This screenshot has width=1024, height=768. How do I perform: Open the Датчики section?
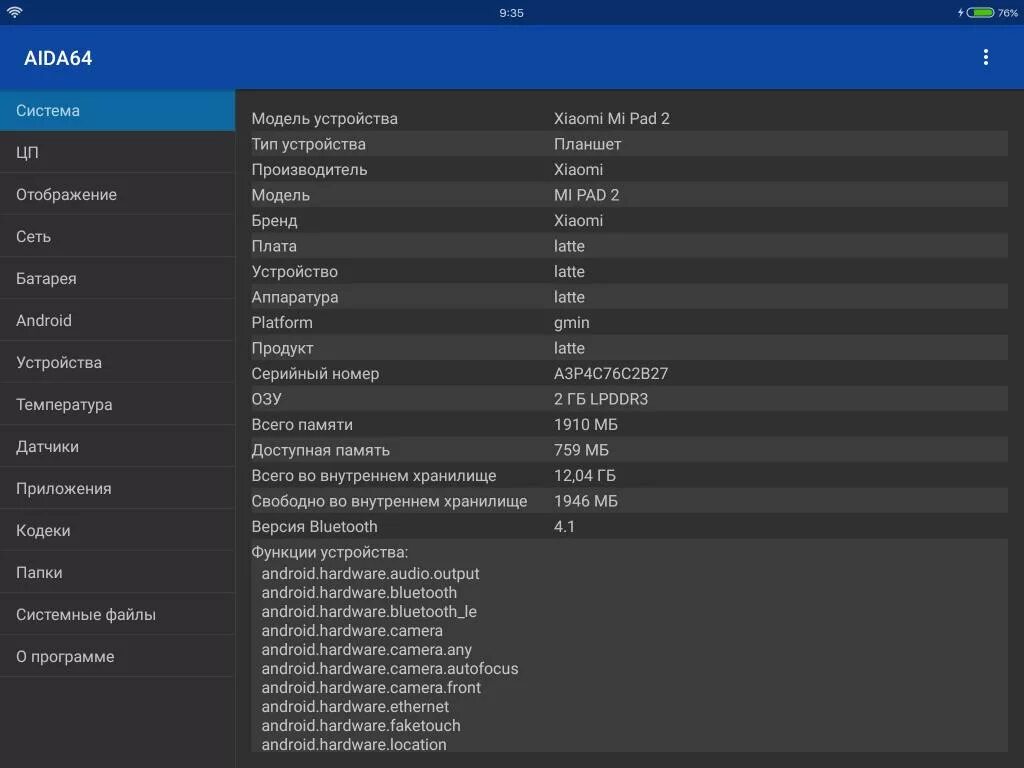(118, 446)
